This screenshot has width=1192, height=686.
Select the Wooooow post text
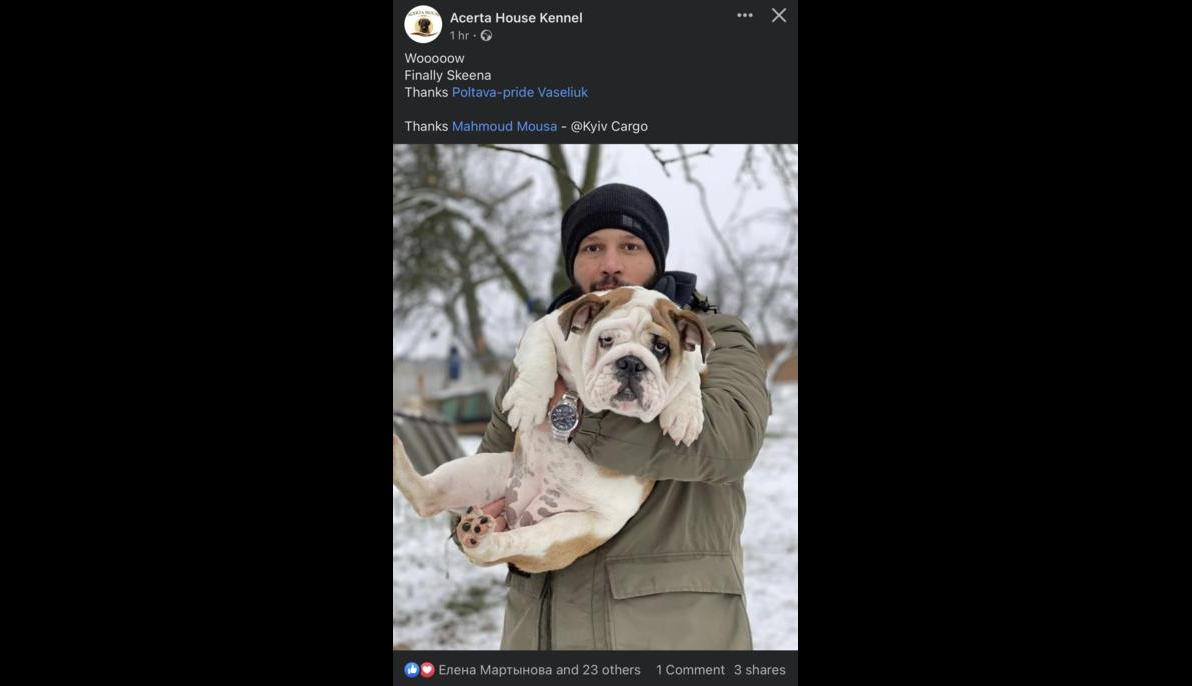pos(433,57)
